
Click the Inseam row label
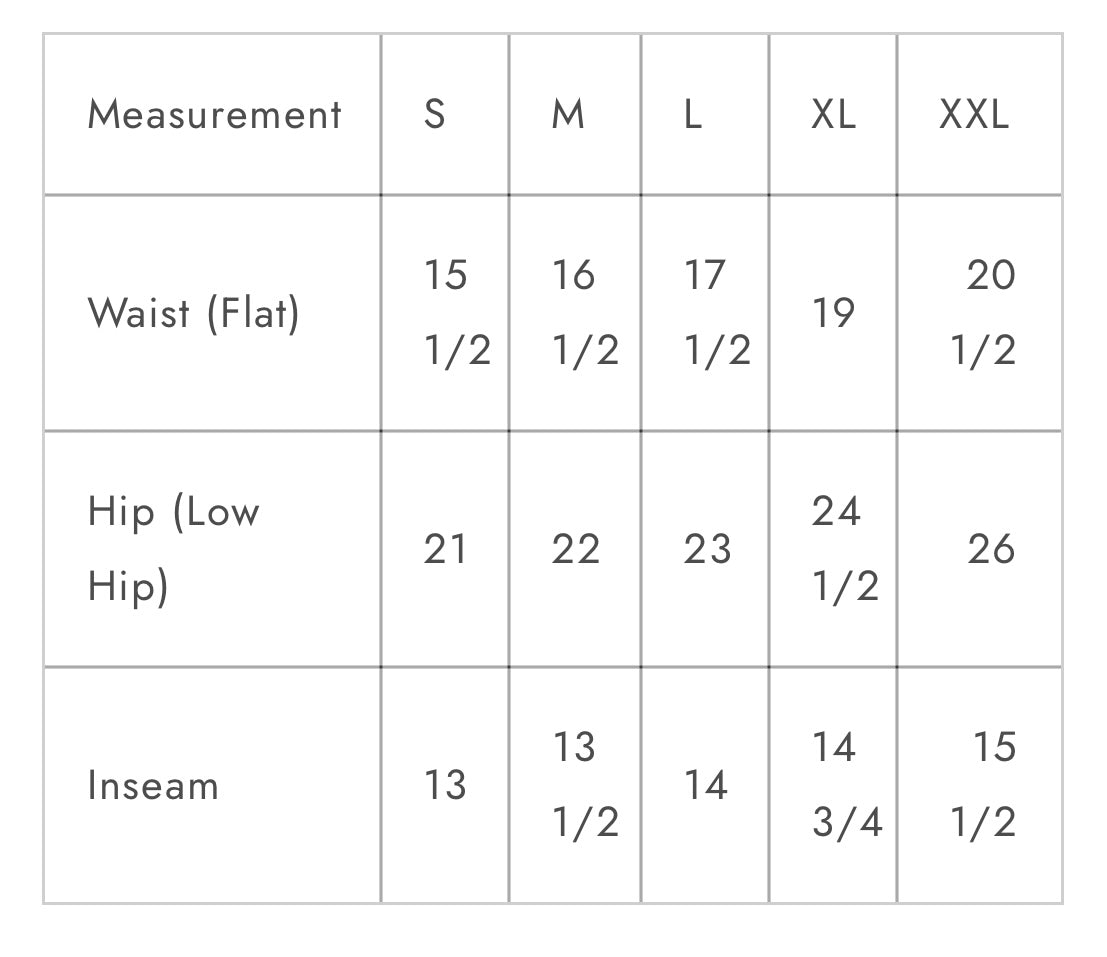[x=153, y=786]
